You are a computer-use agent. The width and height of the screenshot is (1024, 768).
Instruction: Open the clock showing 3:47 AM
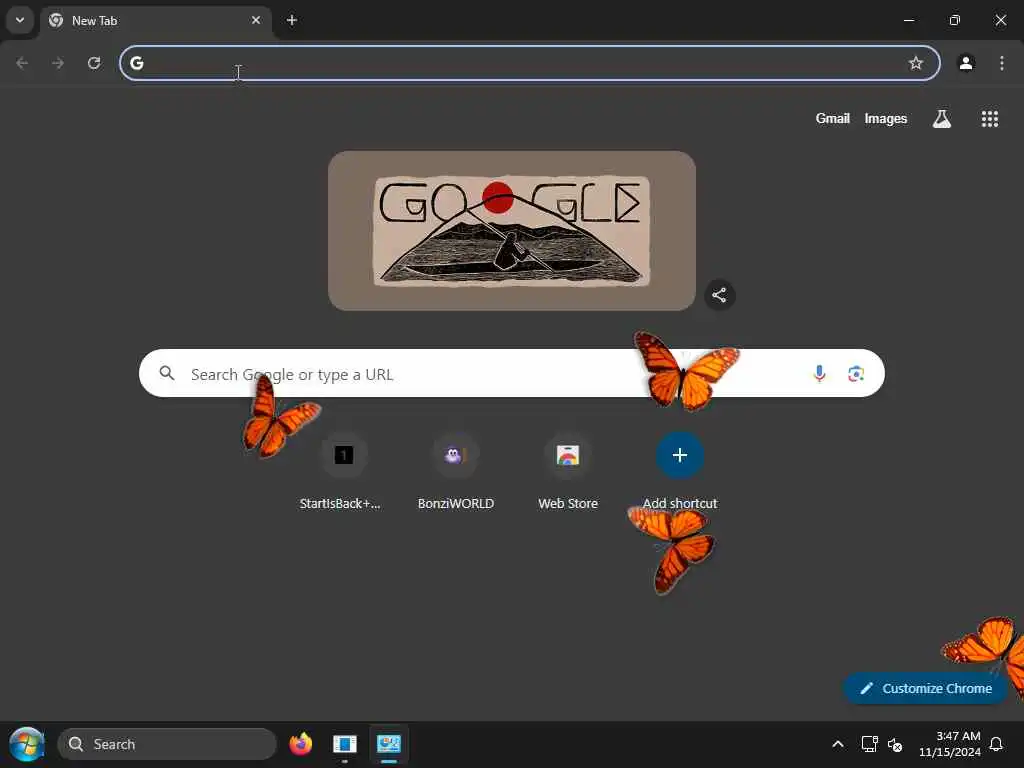950,744
